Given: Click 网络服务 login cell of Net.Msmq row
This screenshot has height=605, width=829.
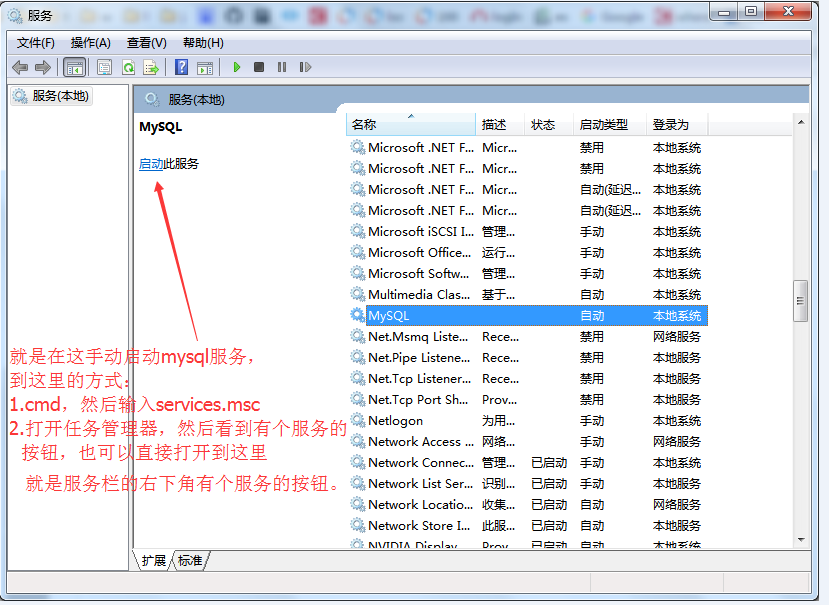Looking at the screenshot, I should (676, 337).
